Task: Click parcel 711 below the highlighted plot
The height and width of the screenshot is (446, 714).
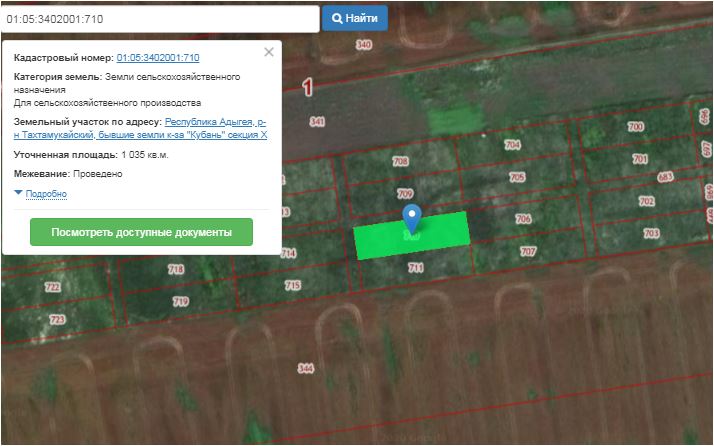Action: click(x=416, y=268)
